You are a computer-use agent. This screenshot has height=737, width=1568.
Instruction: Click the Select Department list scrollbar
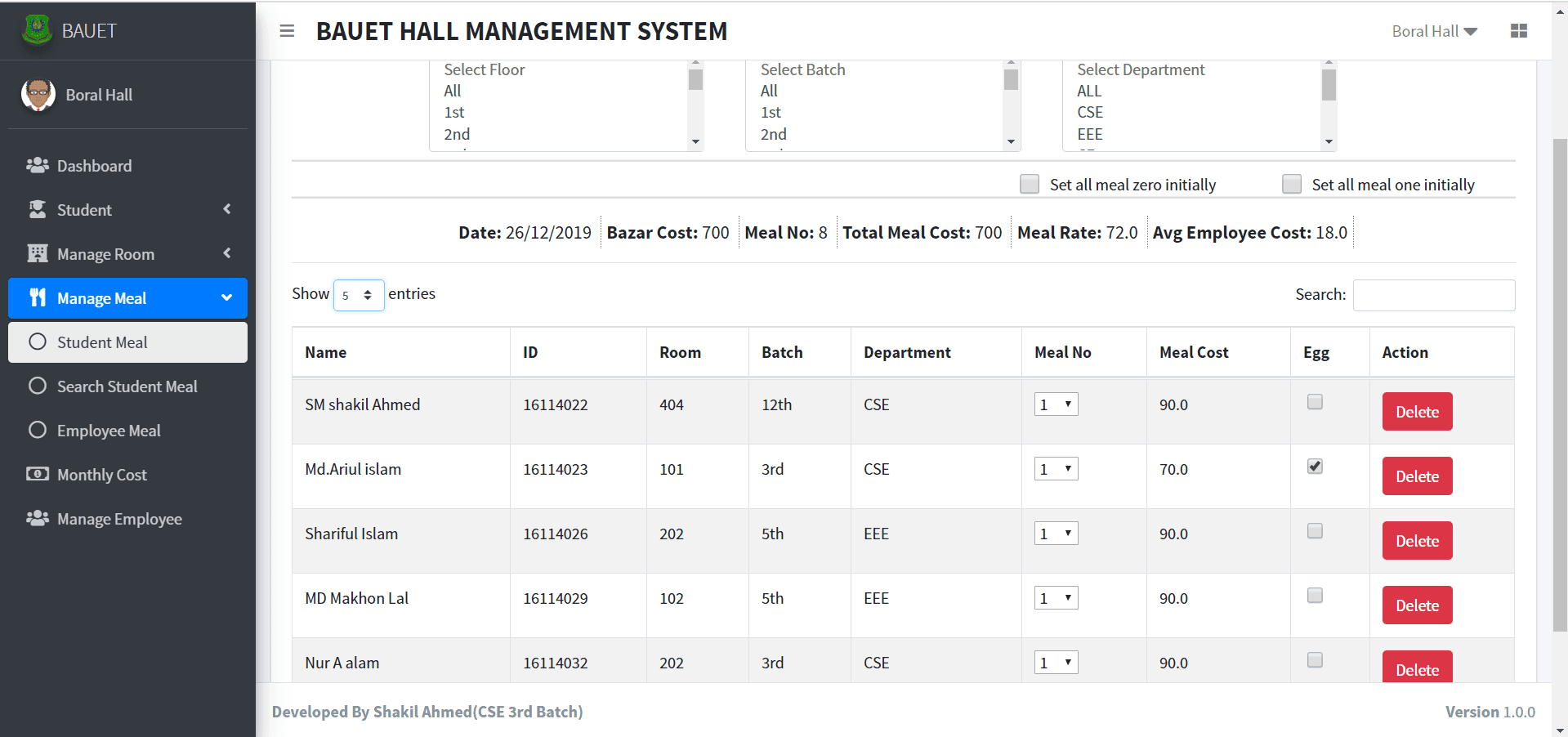pyautogui.click(x=1329, y=85)
